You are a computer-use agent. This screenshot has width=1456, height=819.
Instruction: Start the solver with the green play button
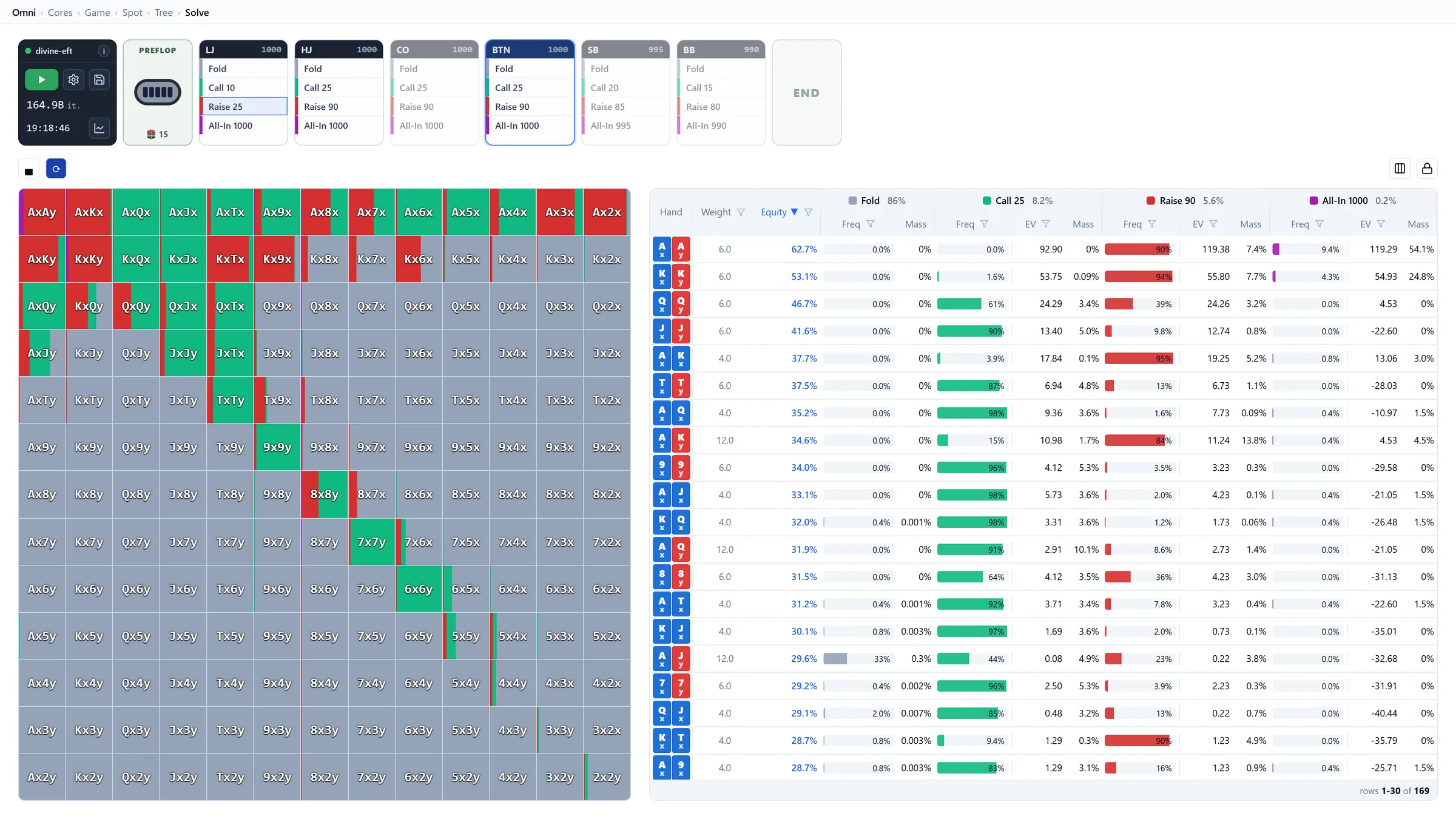[41, 79]
